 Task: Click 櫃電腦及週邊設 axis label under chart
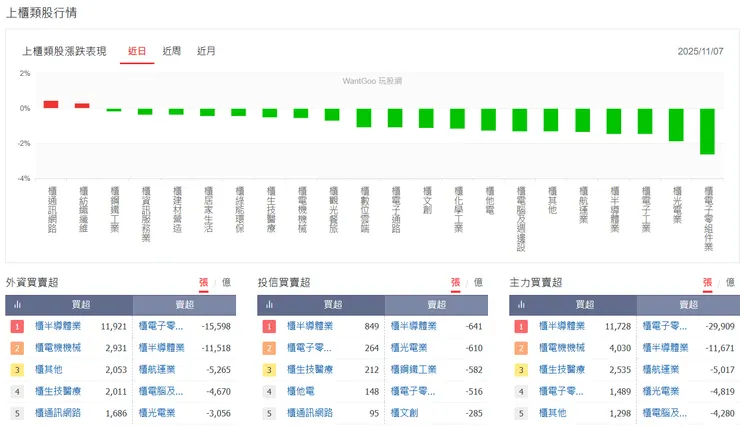(x=521, y=218)
